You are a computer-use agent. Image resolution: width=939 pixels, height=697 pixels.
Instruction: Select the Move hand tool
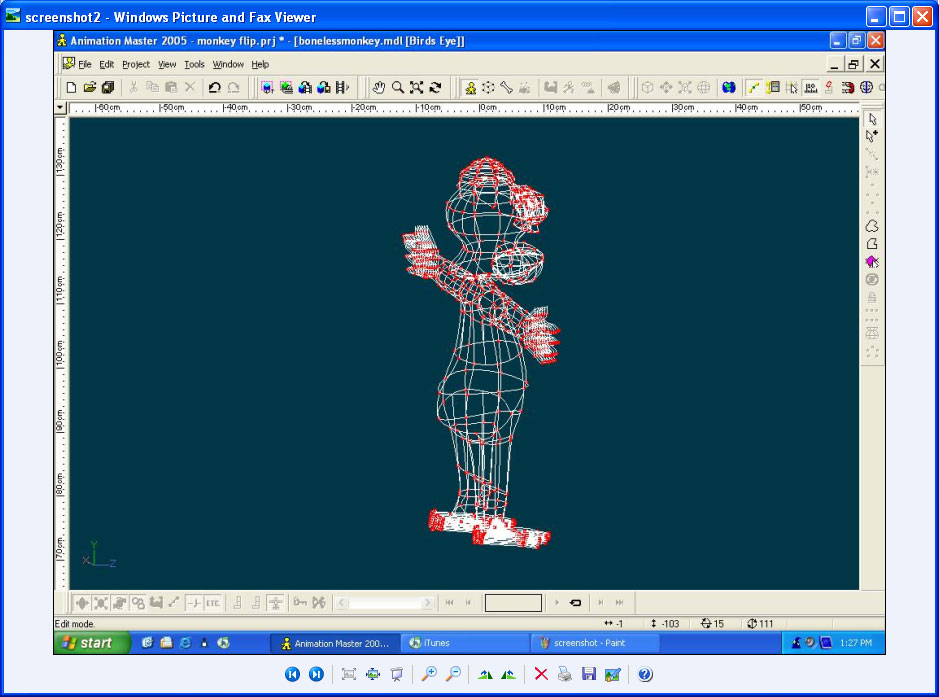coord(379,88)
